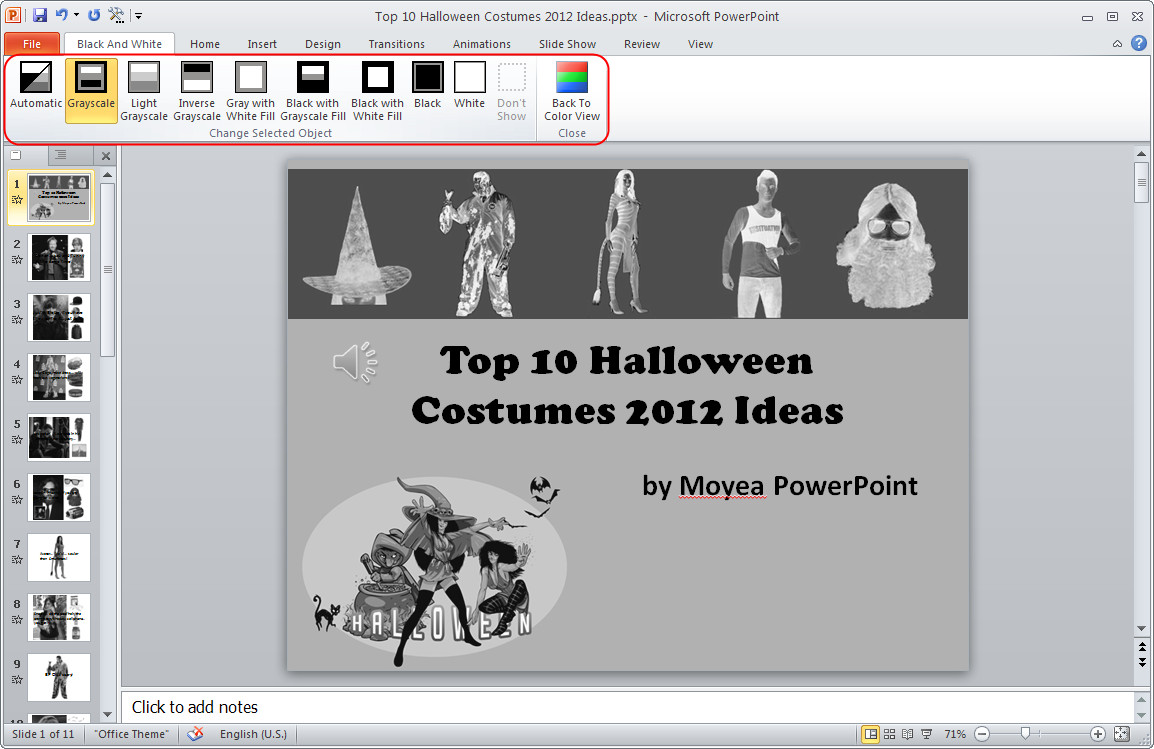The image size is (1154, 749).
Task: Switch to Slide Sorter view
Action: (x=888, y=733)
